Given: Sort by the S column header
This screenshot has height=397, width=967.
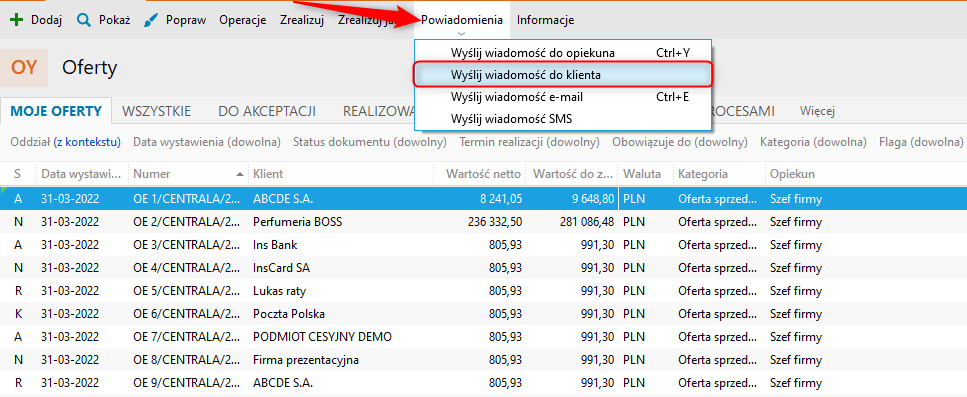Looking at the screenshot, I should tap(18, 174).
